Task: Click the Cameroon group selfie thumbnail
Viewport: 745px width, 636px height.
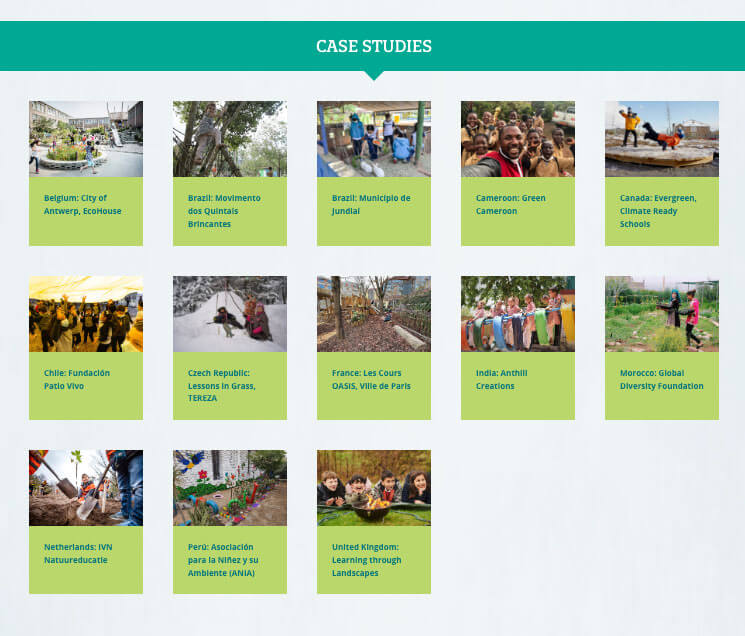Action: [518, 139]
